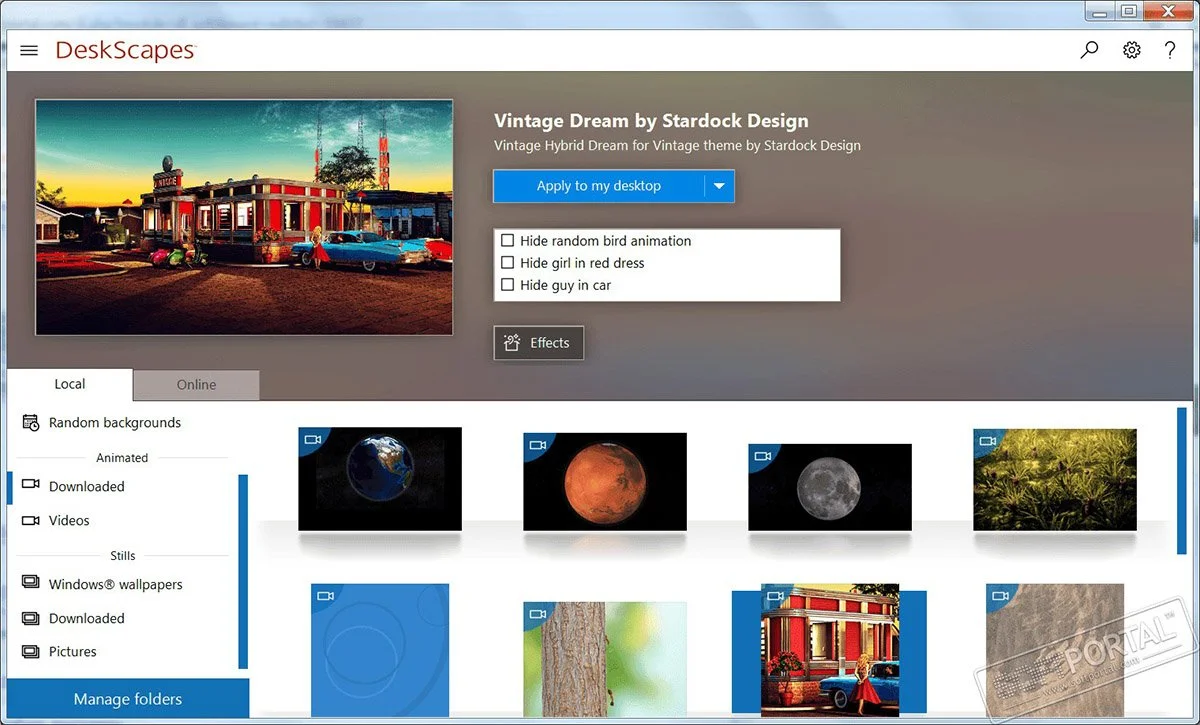
Task: Click the Pictures monitor icon
Action: tap(30, 652)
